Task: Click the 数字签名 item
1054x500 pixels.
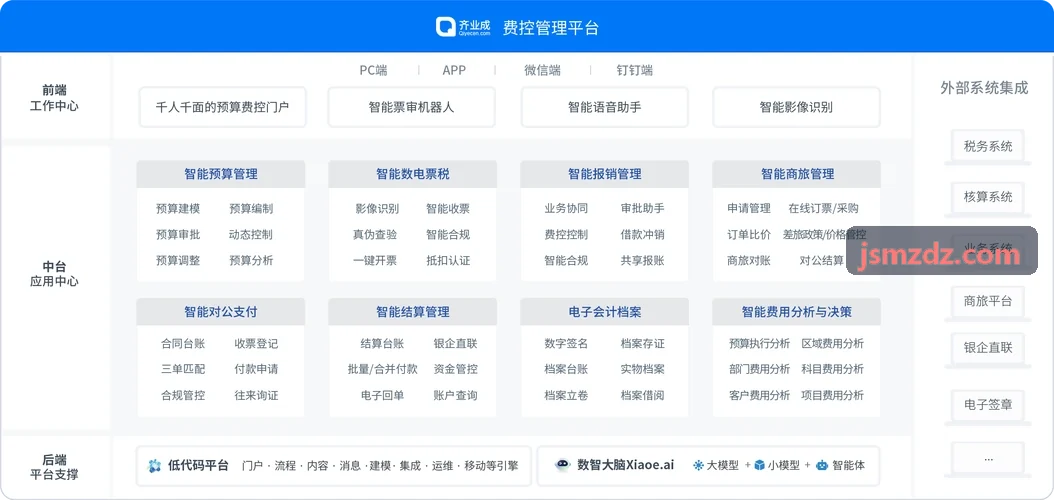Action: [566, 343]
